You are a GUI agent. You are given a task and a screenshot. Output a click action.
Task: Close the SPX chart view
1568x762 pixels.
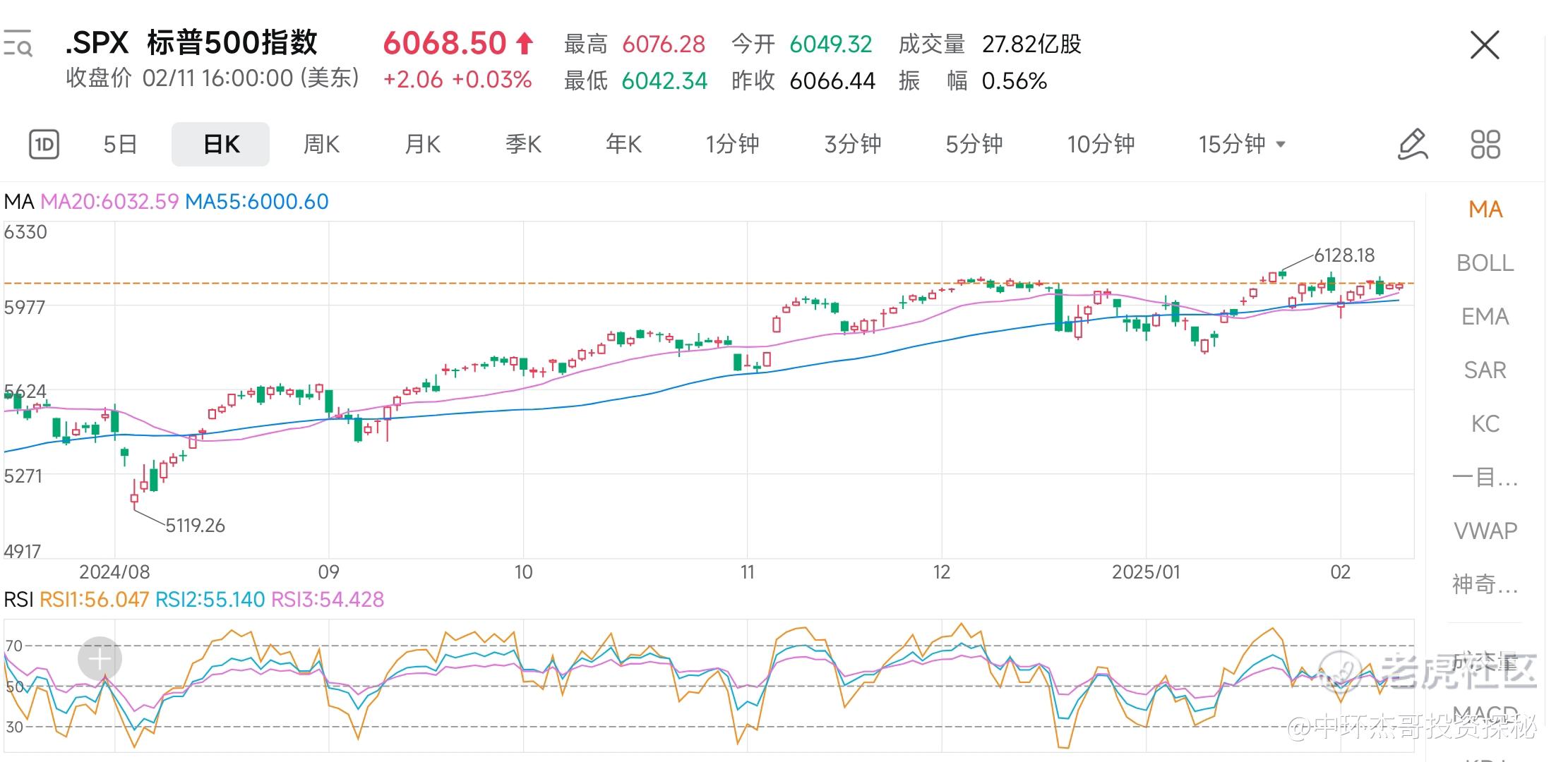click(x=1484, y=46)
